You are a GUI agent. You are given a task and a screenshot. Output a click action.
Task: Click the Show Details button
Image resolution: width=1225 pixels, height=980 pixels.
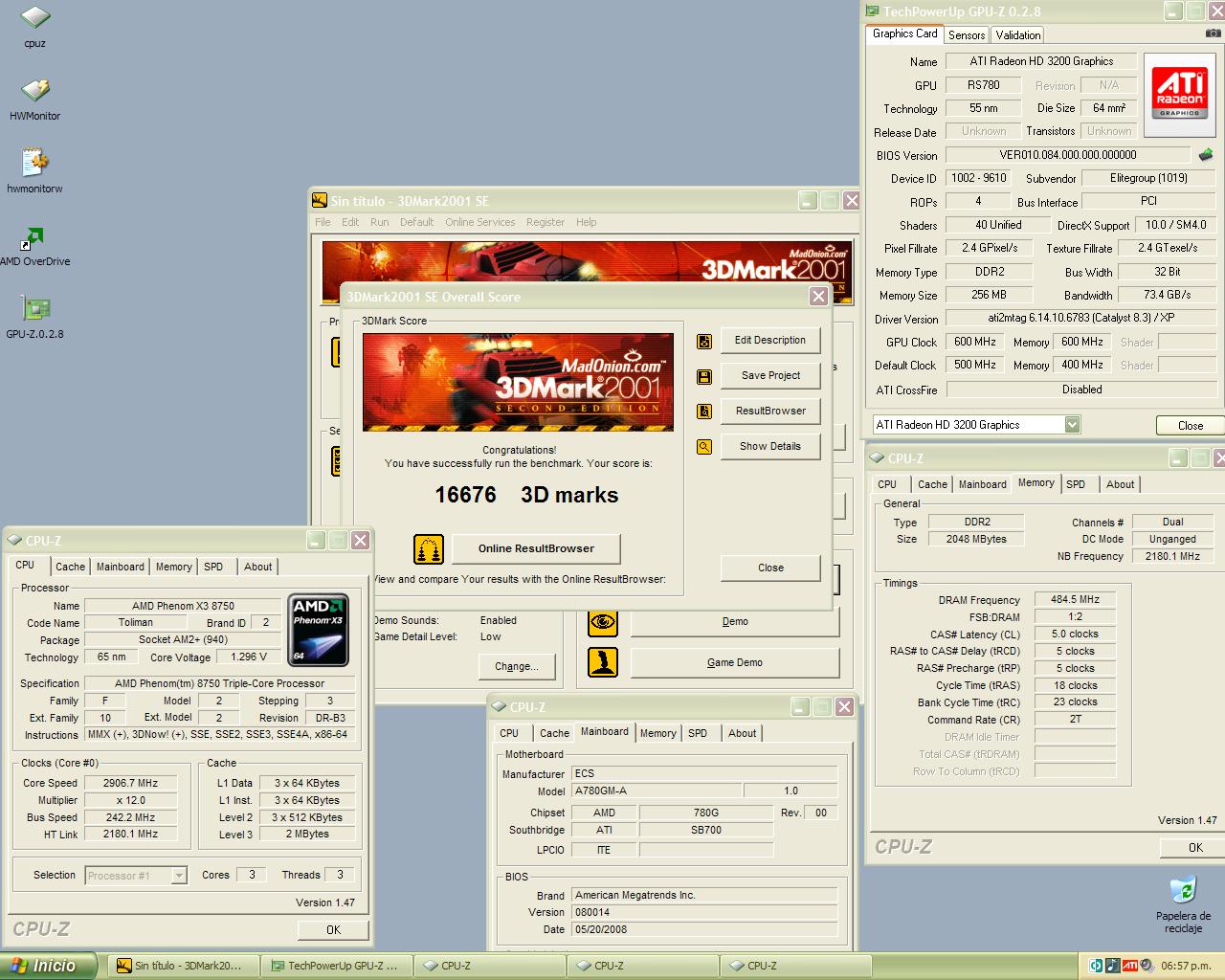tap(770, 447)
